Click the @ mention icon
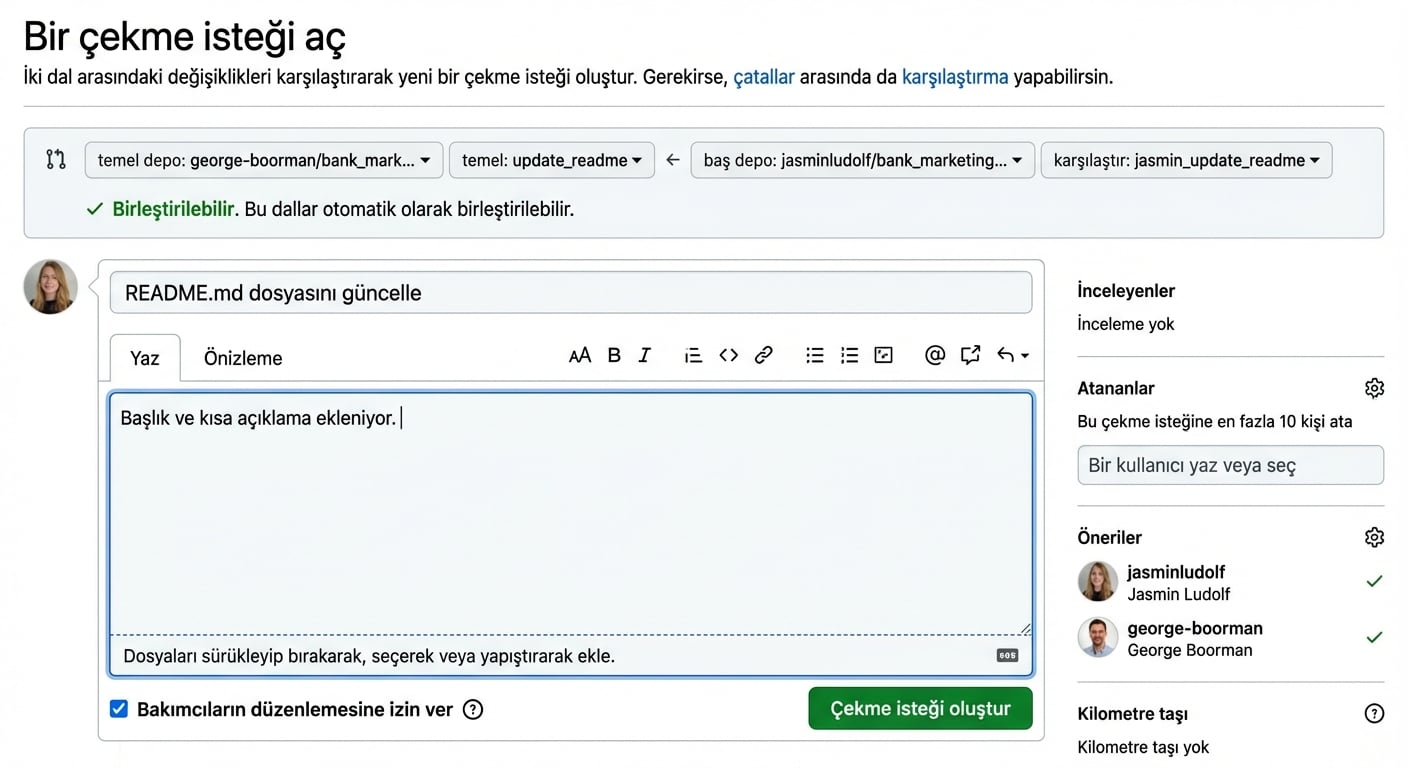Image resolution: width=1408 pixels, height=768 pixels. tap(935, 355)
